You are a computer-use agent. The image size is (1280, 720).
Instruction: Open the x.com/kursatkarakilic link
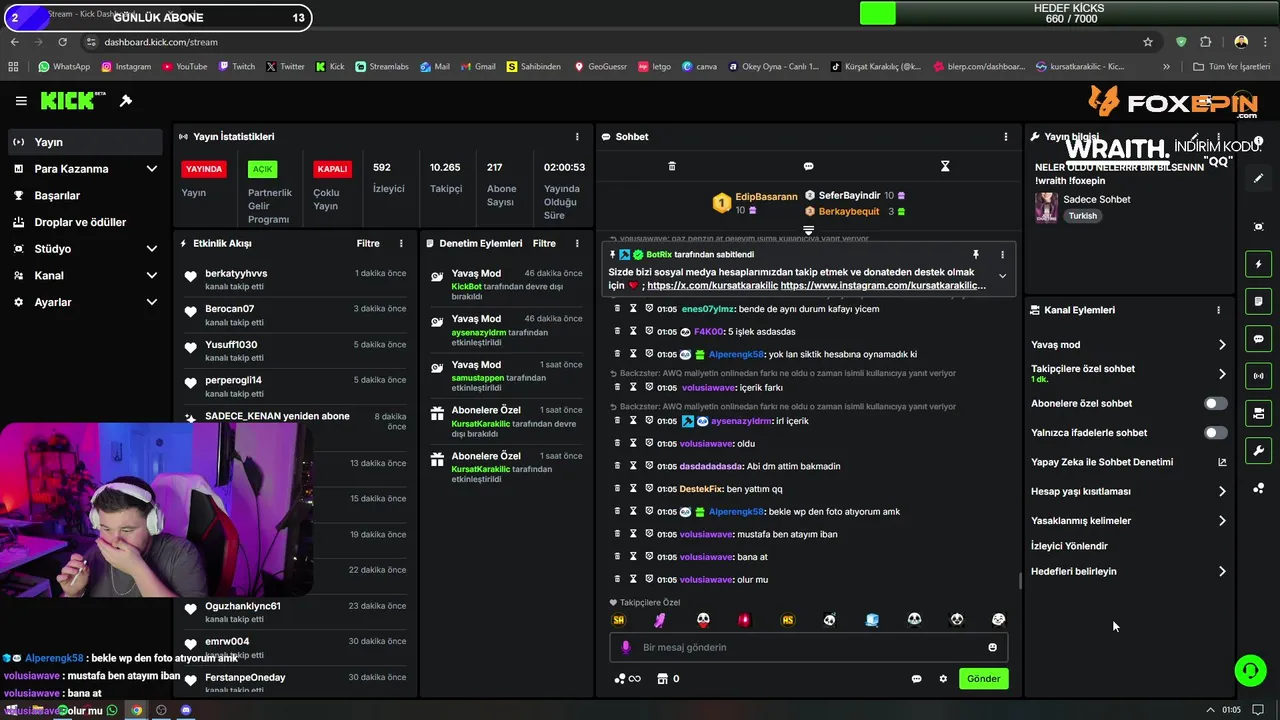[x=711, y=285]
